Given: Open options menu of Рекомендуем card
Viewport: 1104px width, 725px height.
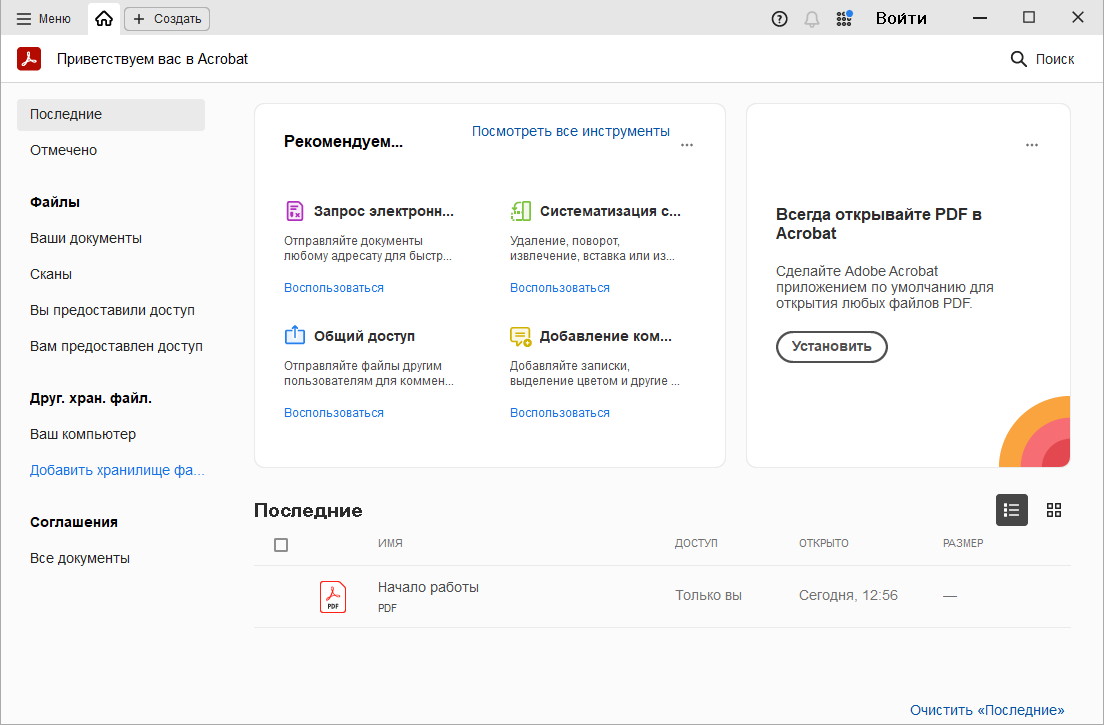Looking at the screenshot, I should pyautogui.click(x=687, y=145).
